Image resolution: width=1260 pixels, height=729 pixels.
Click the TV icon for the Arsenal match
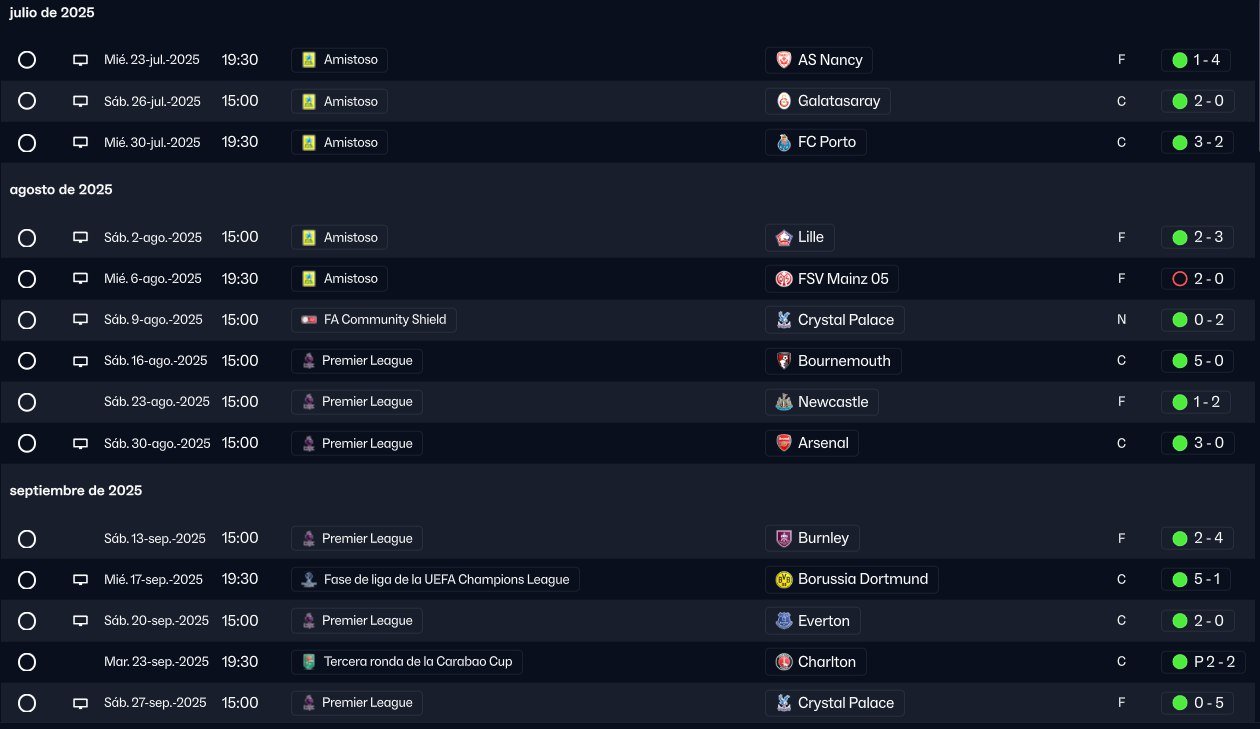click(81, 443)
